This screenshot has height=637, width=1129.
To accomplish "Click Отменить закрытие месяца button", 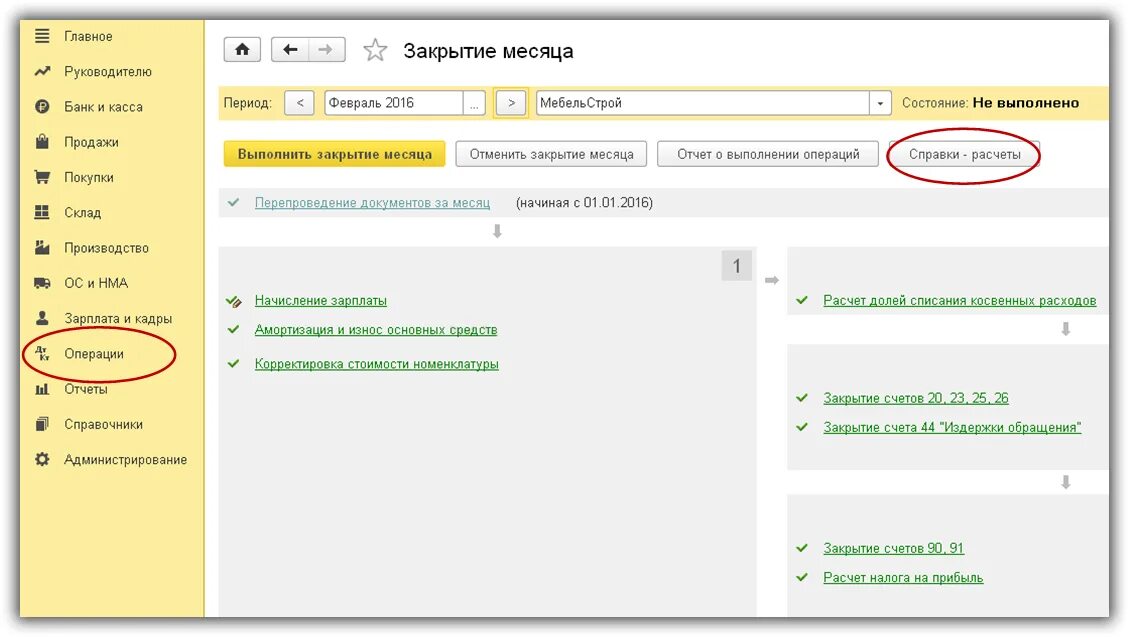I will [x=552, y=154].
